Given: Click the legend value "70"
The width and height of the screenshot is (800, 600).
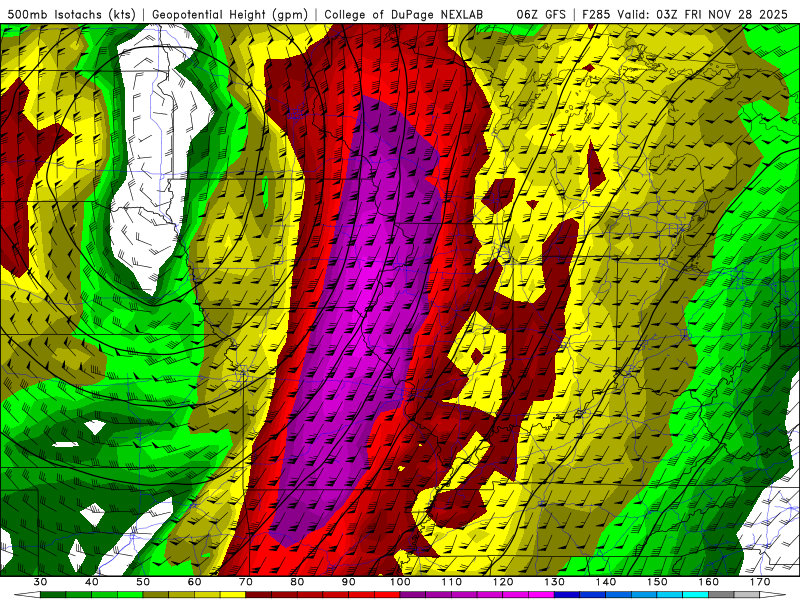Looking at the screenshot, I should click(246, 582).
